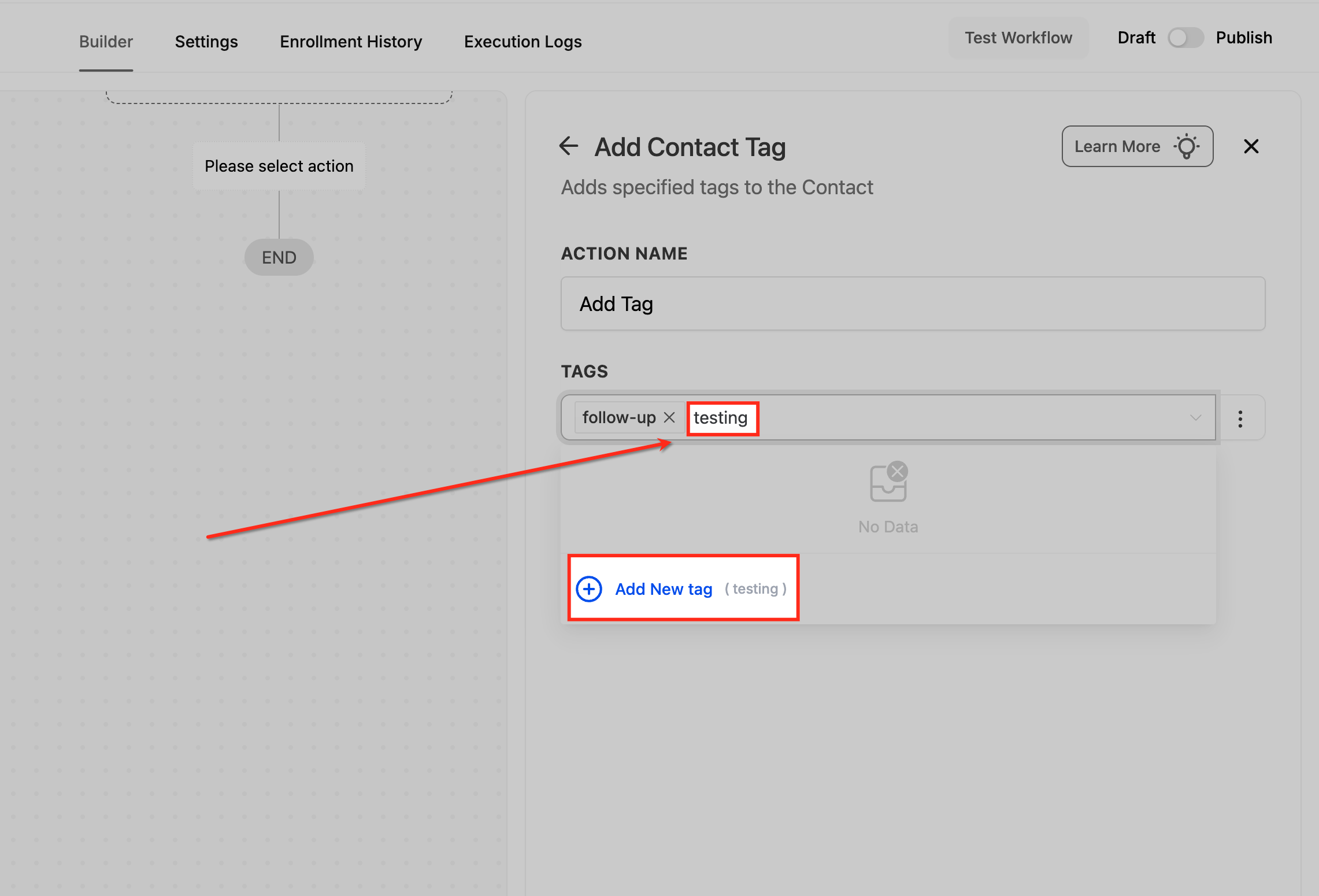Select the Builder tab

pos(106,42)
